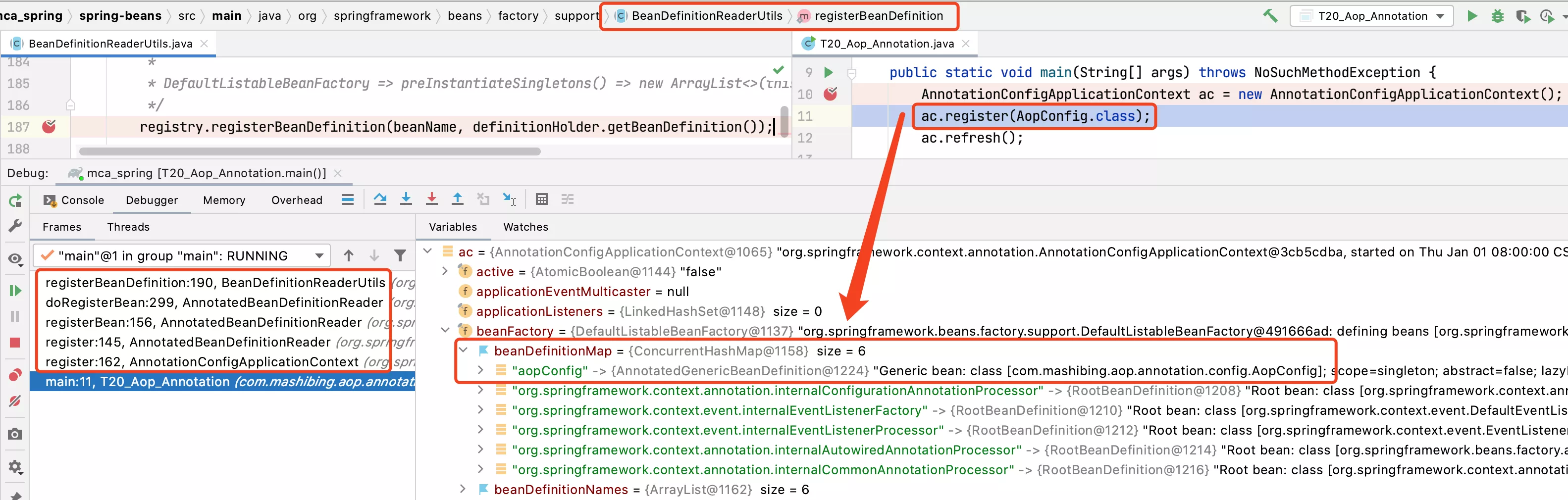Click the Build project hammer icon
The width and height of the screenshot is (1568, 500).
click(1270, 16)
